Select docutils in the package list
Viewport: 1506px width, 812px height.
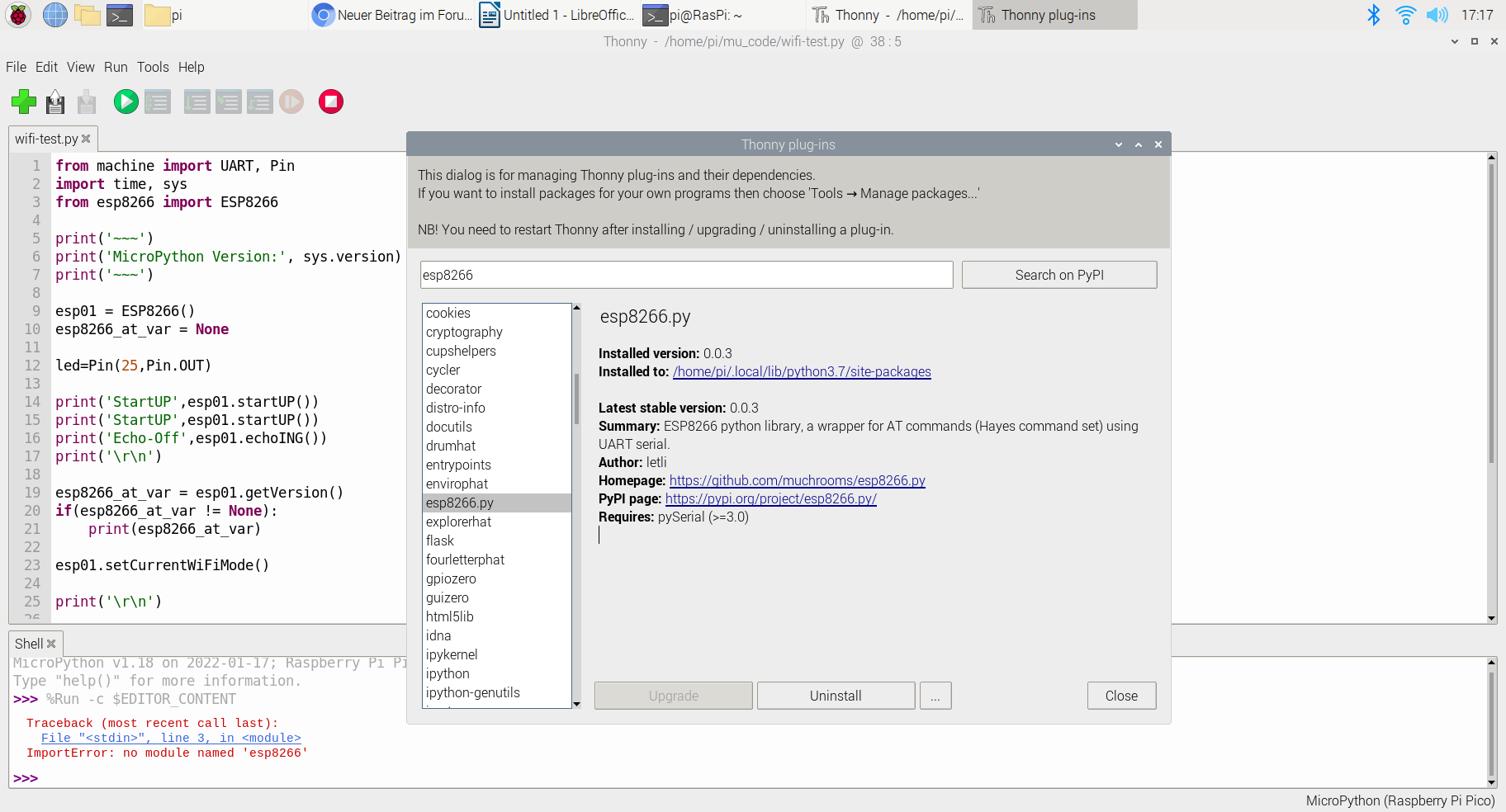(x=496, y=427)
